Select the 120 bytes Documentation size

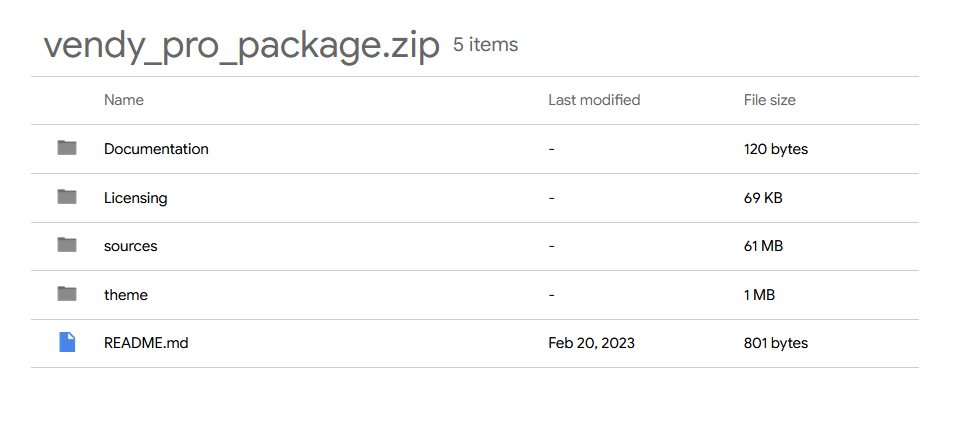coord(776,149)
